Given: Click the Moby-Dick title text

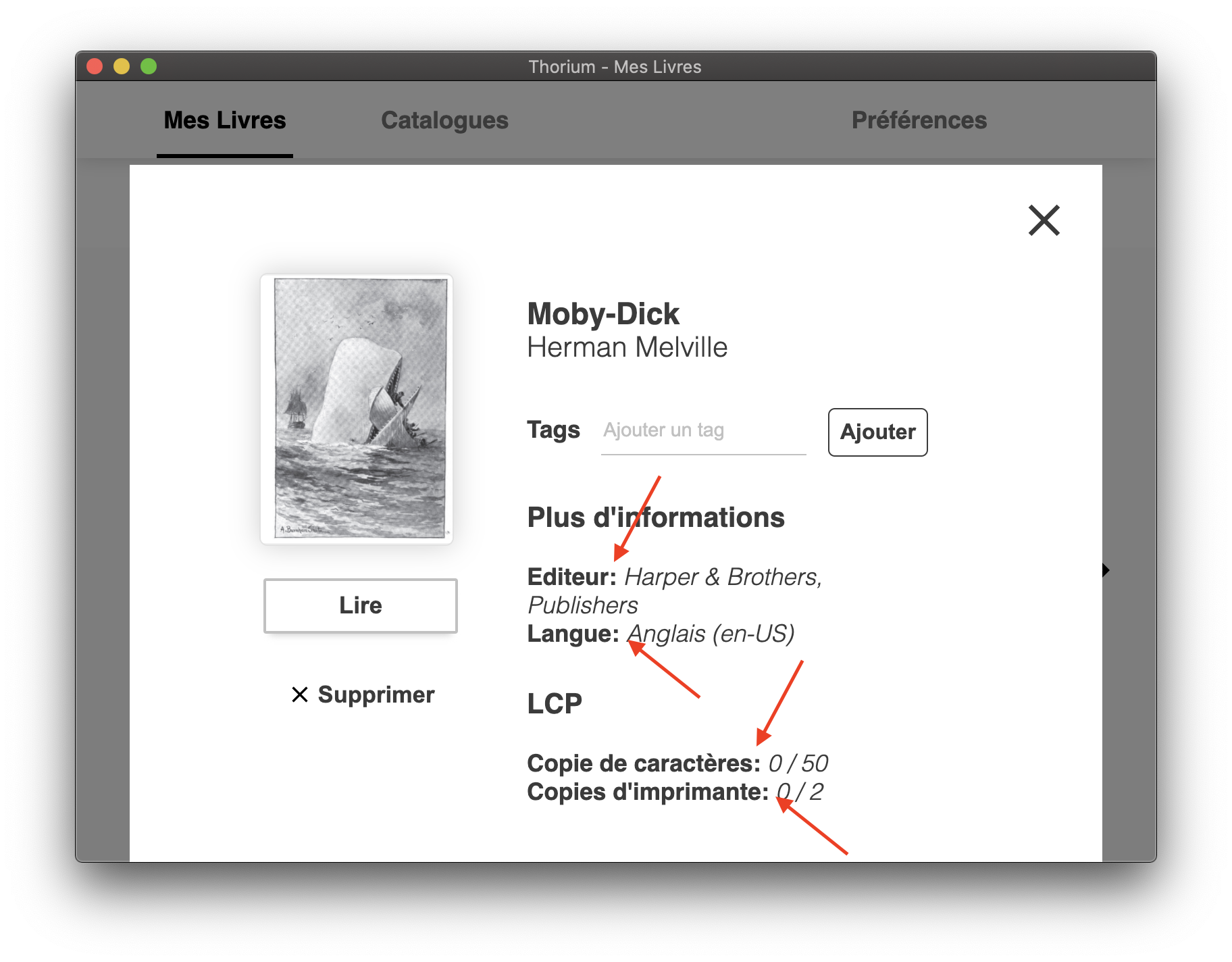Looking at the screenshot, I should pyautogui.click(x=603, y=313).
